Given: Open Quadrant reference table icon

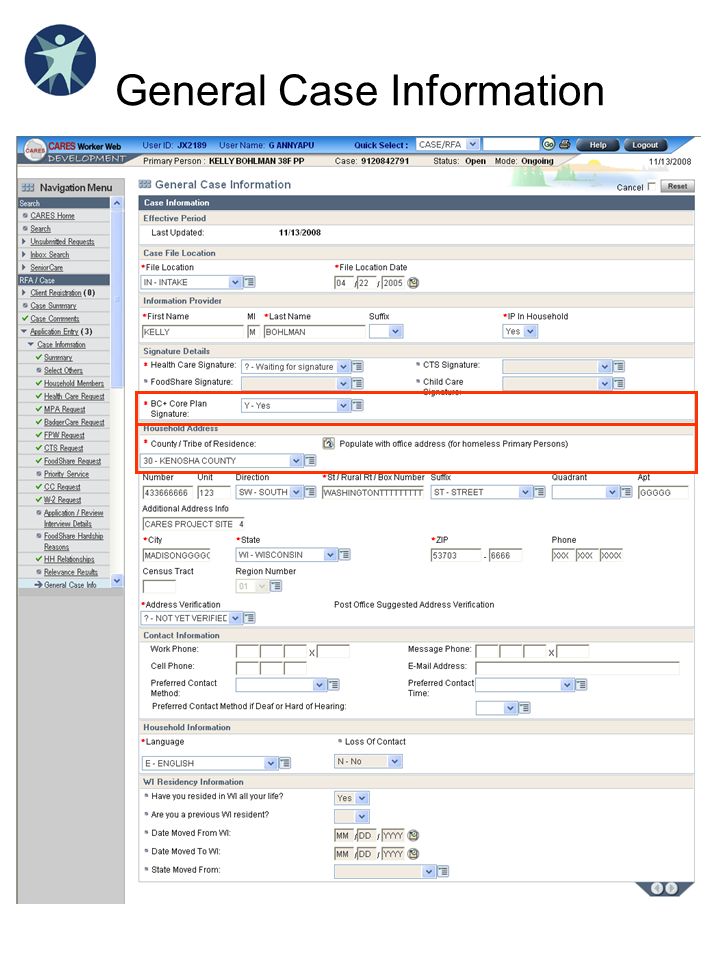Looking at the screenshot, I should [626, 492].
